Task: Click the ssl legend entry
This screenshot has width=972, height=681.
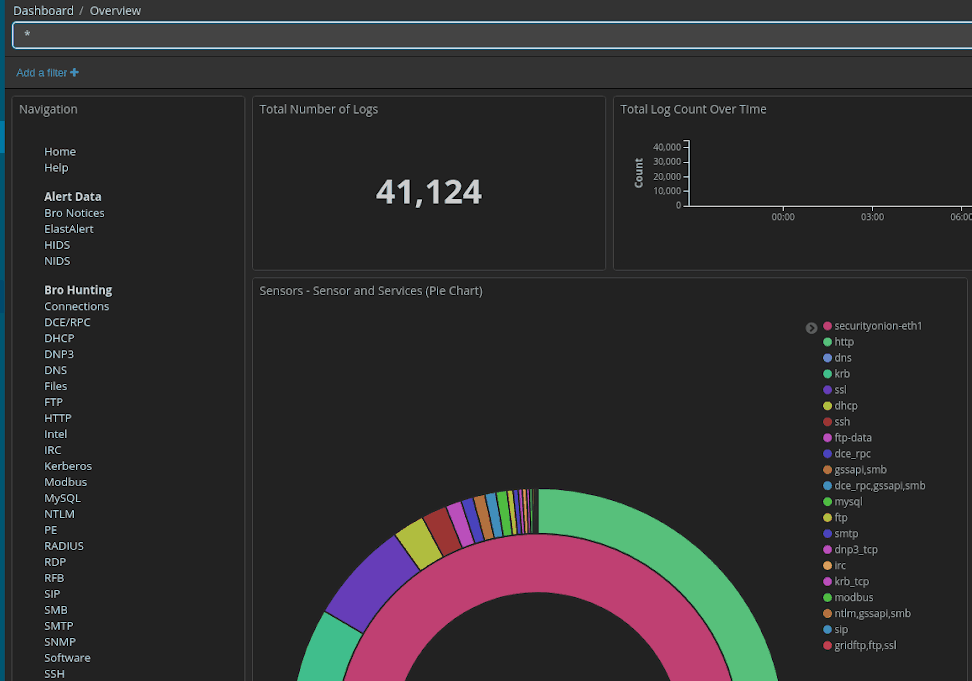Action: click(x=835, y=390)
